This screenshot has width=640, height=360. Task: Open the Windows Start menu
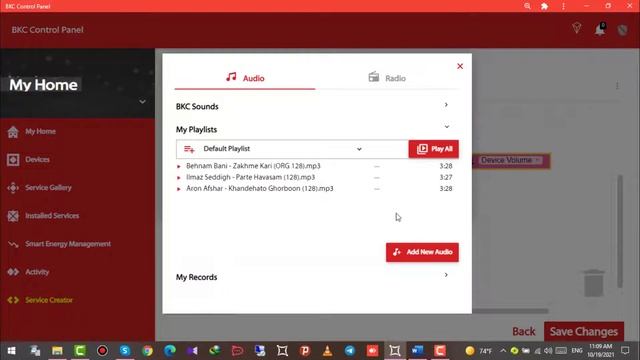[11, 351]
